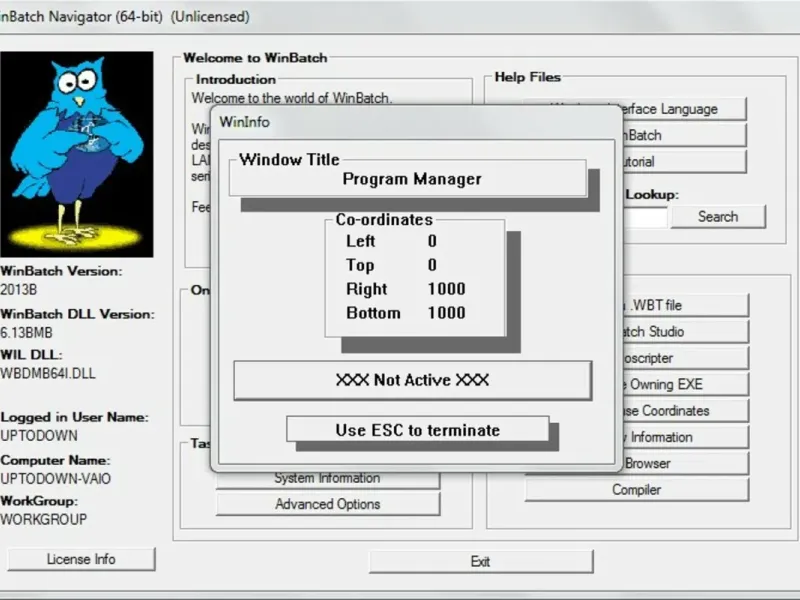Click the Information button above Browser
Screen dimensions: 800x600
pyautogui.click(x=685, y=437)
